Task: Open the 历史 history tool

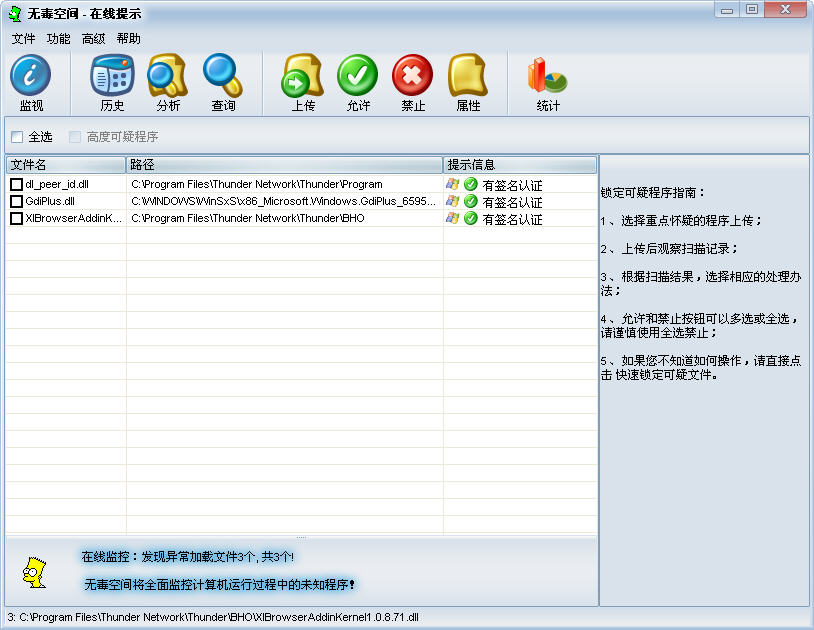Action: tap(112, 75)
